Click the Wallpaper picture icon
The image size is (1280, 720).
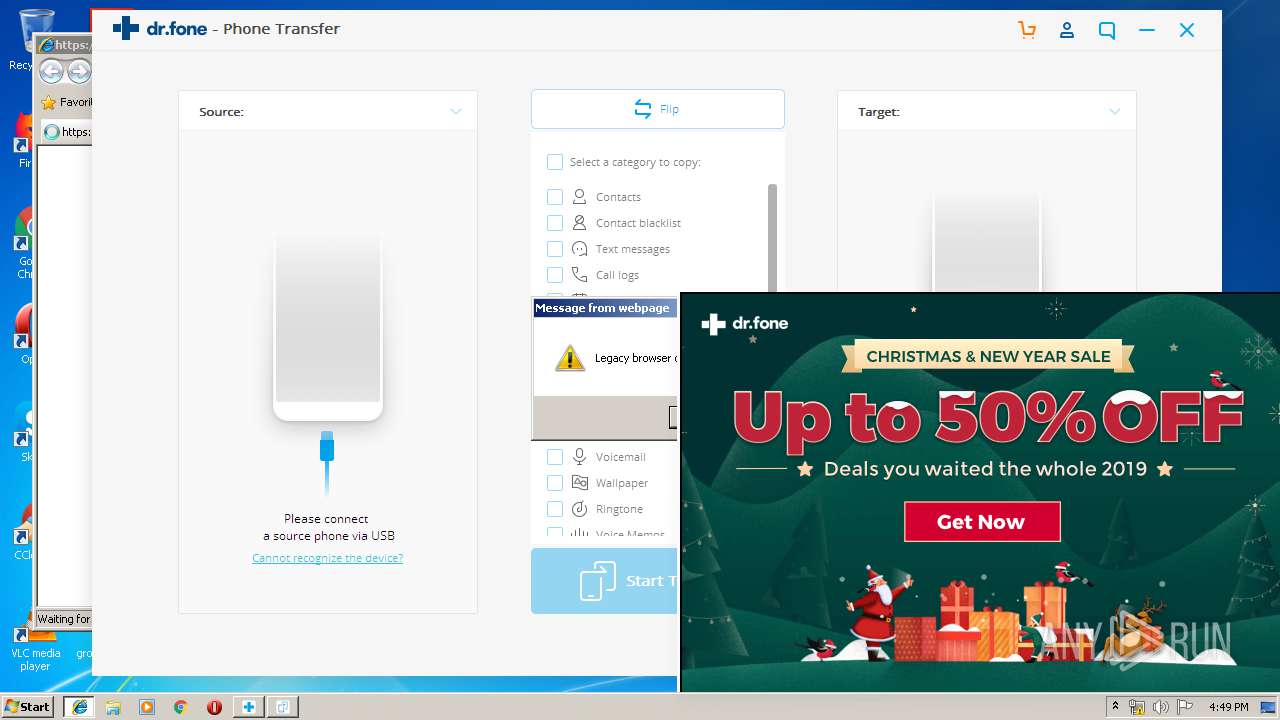point(579,483)
